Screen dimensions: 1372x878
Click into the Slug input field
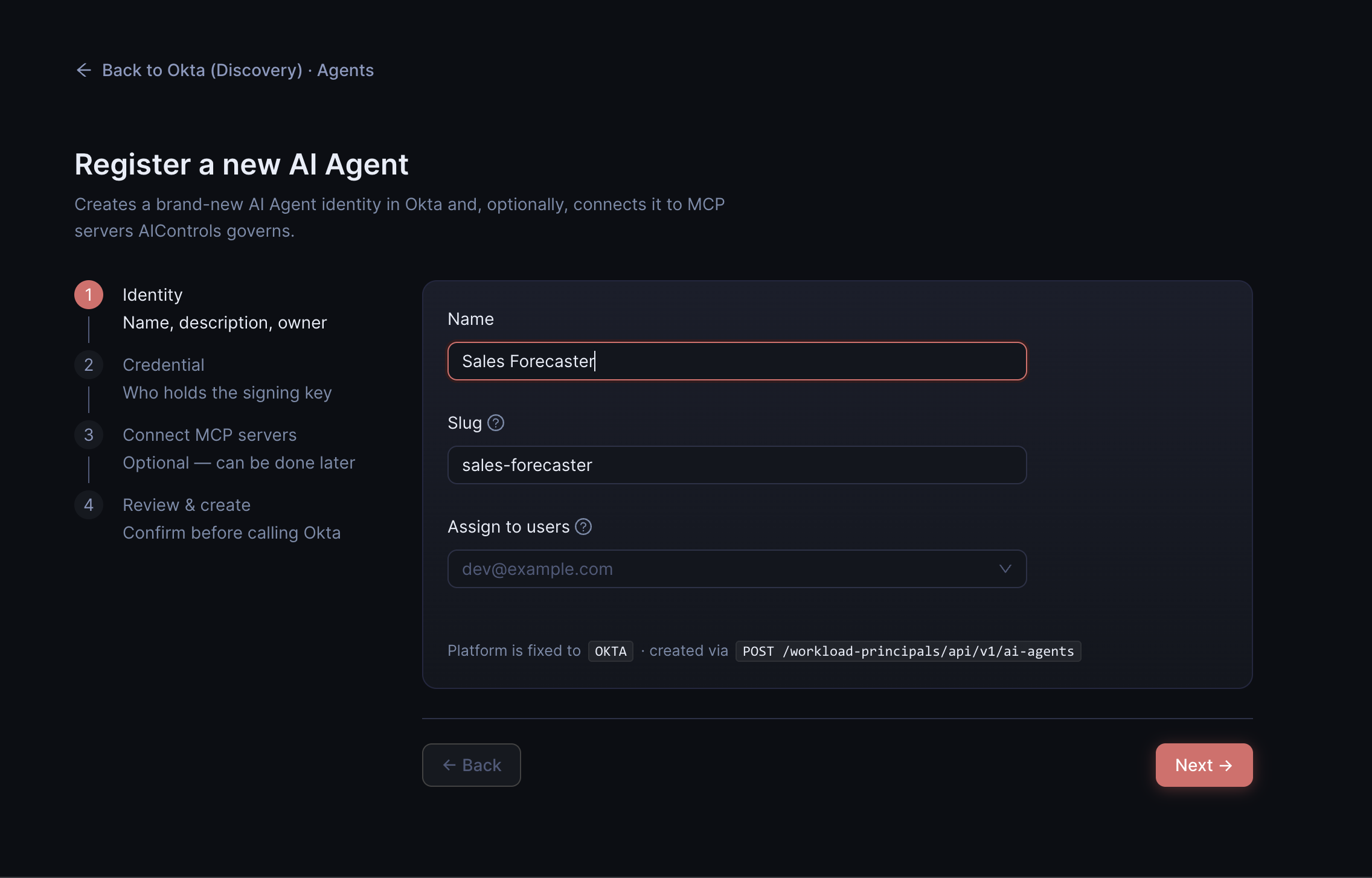coord(737,465)
